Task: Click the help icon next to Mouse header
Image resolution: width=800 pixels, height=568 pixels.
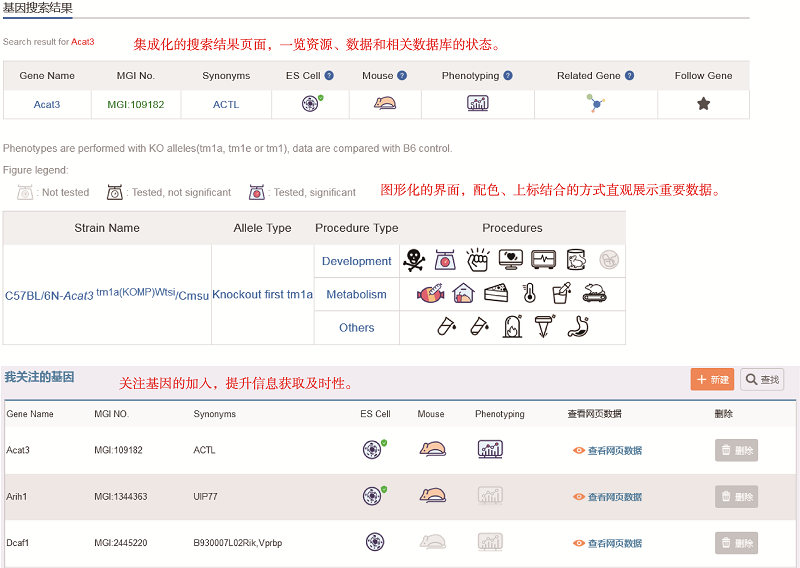Action: (402, 76)
